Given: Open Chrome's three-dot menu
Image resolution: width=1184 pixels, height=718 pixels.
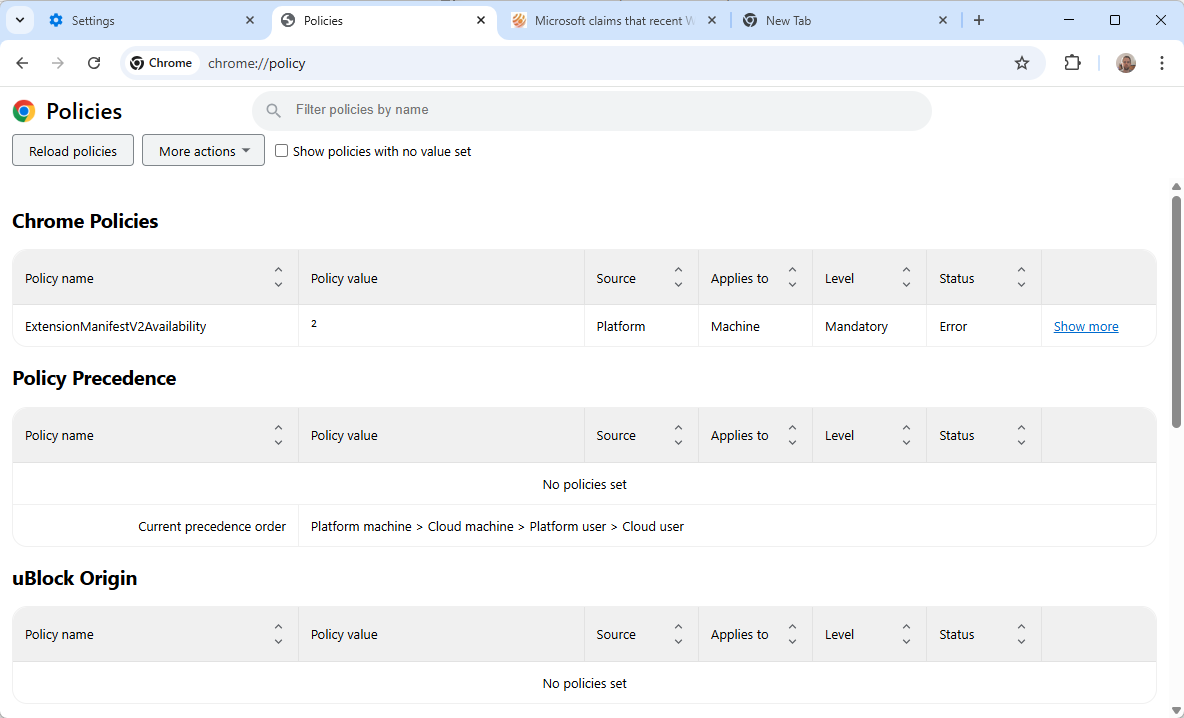Looking at the screenshot, I should pyautogui.click(x=1161, y=63).
